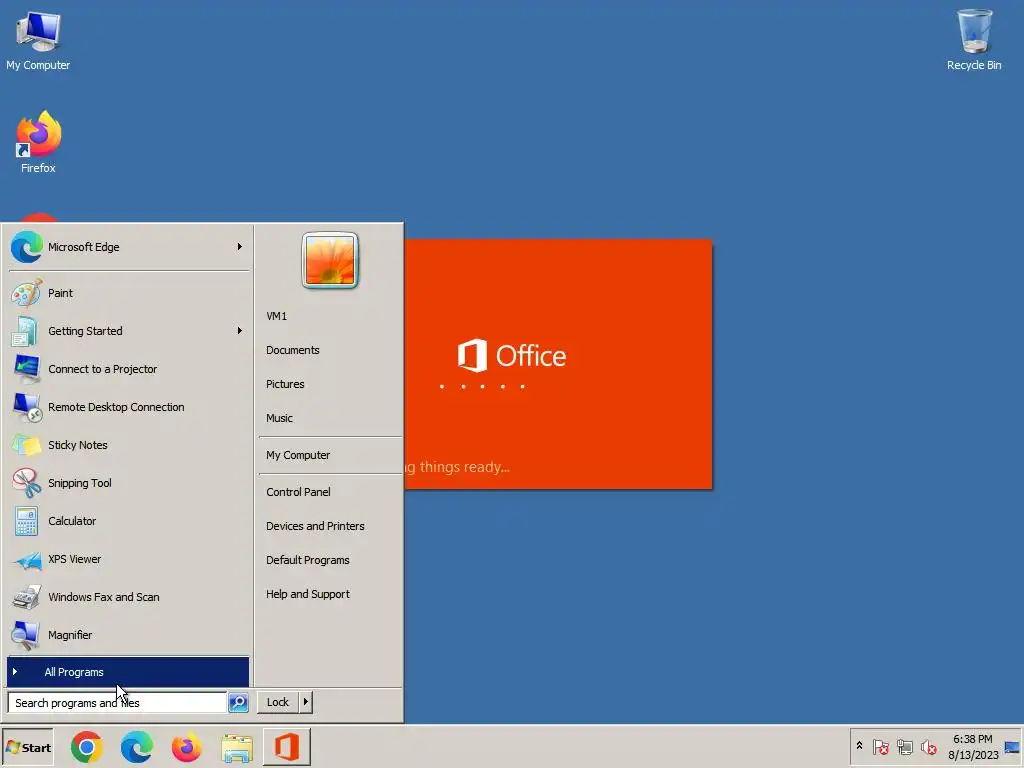This screenshot has height=768, width=1024.
Task: Click the network tray icon
Action: [x=904, y=746]
